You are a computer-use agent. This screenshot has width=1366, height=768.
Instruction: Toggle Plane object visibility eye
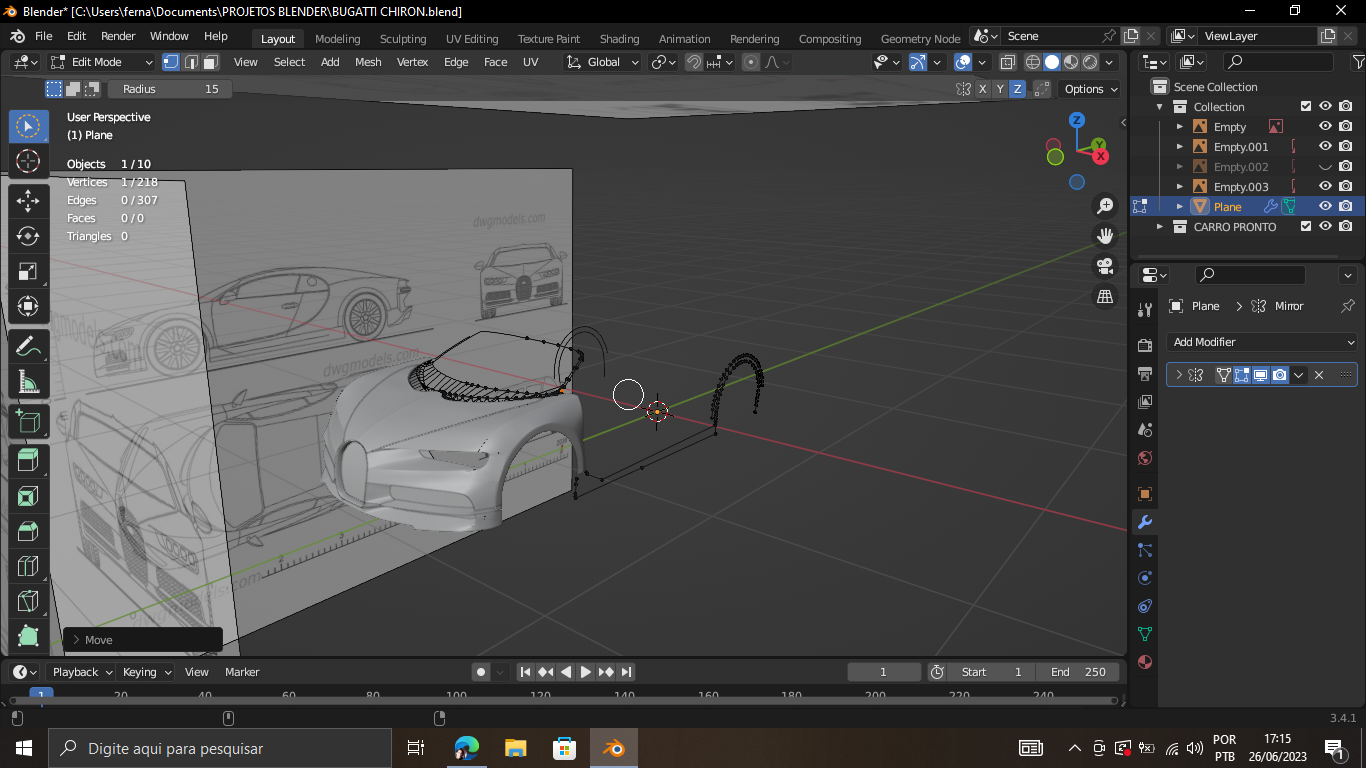1325,207
